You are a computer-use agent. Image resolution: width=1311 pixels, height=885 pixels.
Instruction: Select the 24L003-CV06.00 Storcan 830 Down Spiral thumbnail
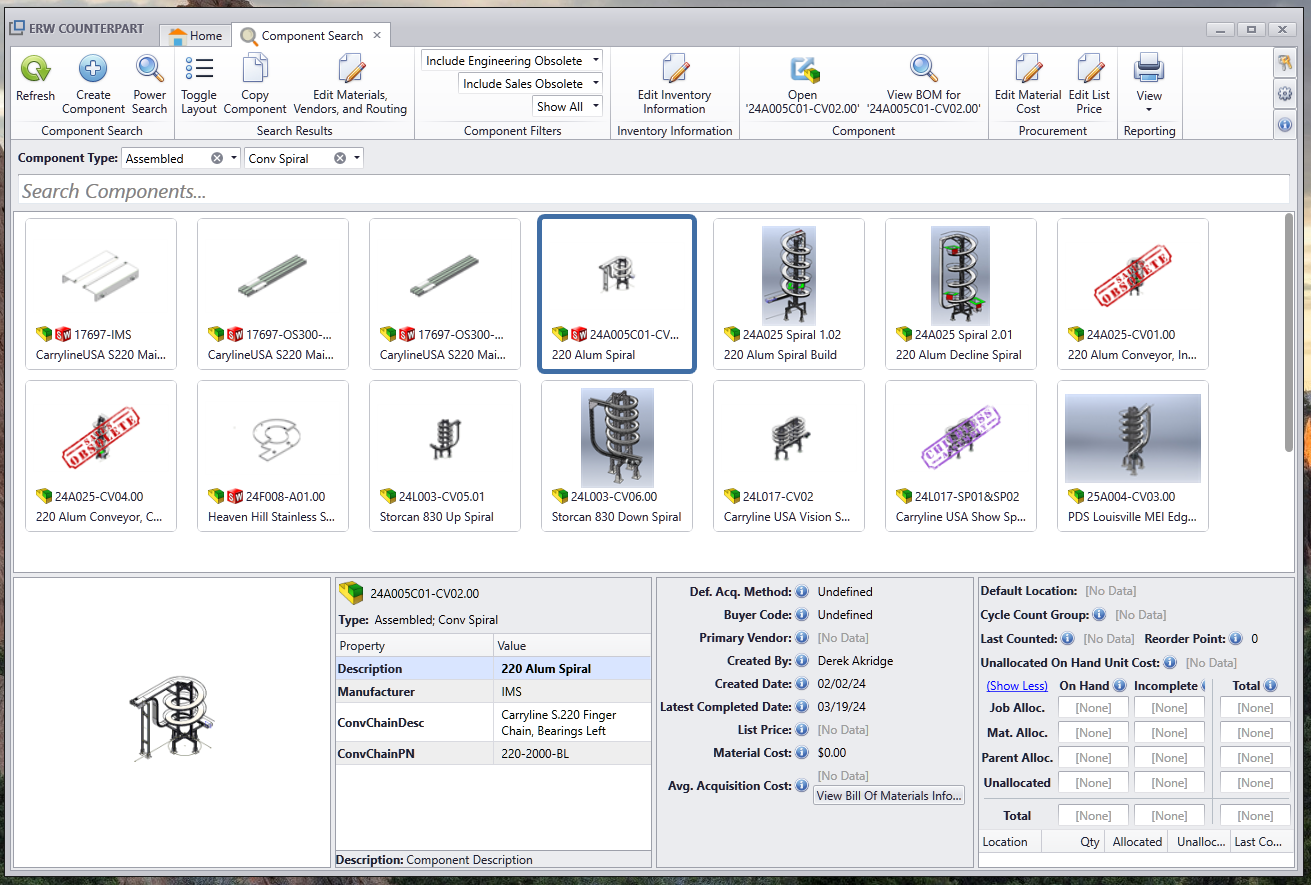pos(617,456)
